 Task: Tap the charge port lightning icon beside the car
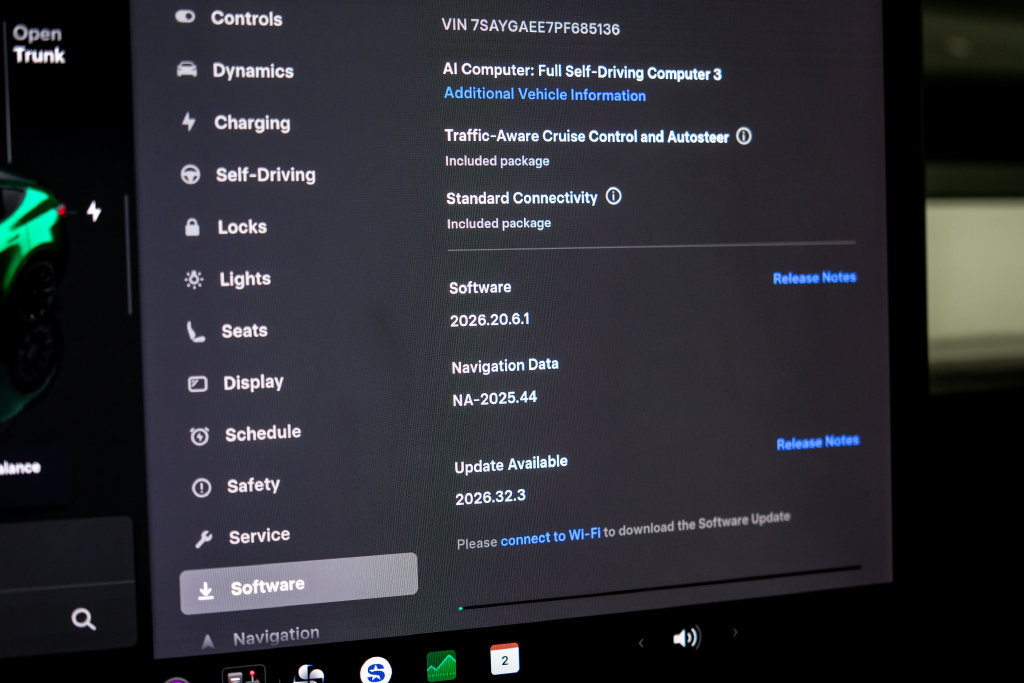94,210
